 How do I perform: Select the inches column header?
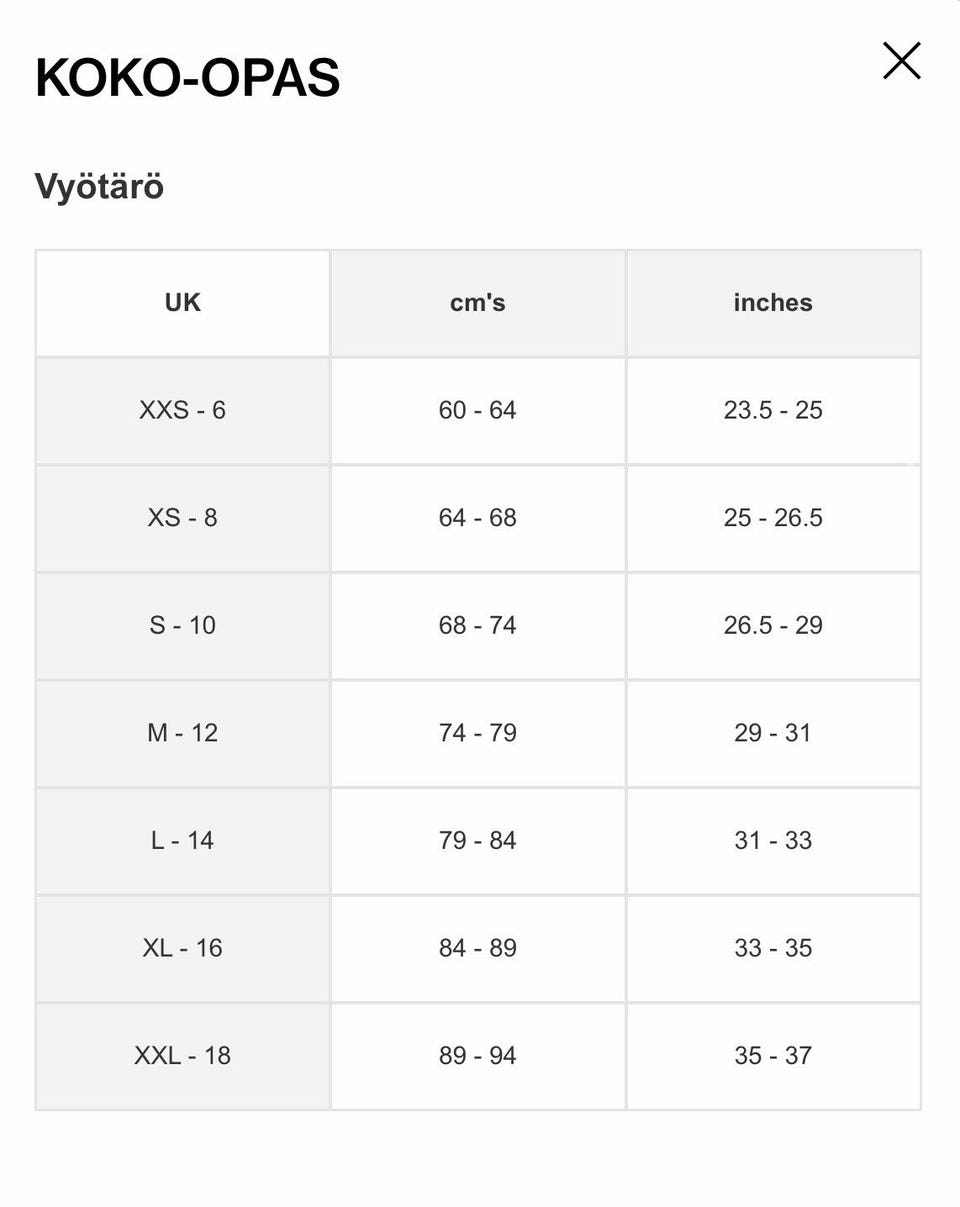coord(773,303)
